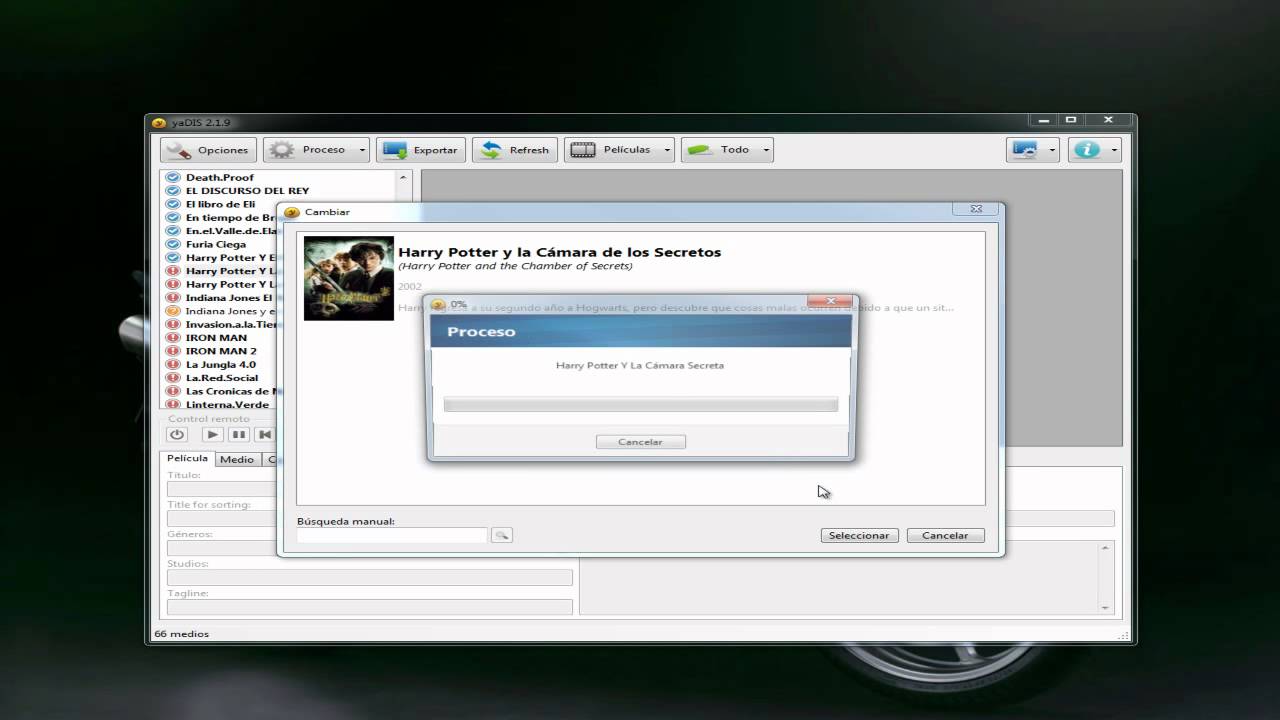Select Indiana Jones El in the list
This screenshot has width=1280, height=720.
tap(229, 298)
